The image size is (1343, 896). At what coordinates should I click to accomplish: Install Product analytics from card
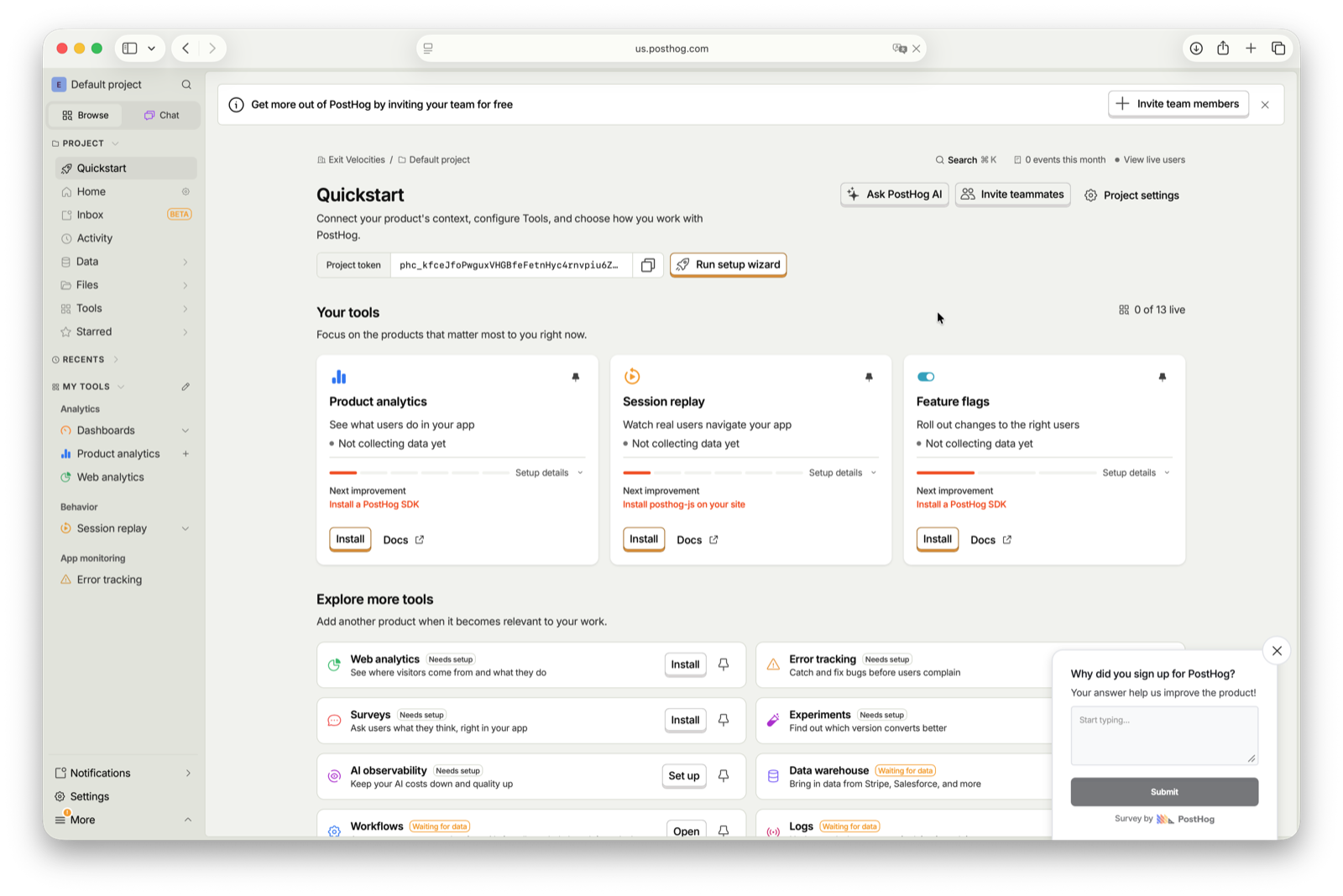(x=350, y=539)
